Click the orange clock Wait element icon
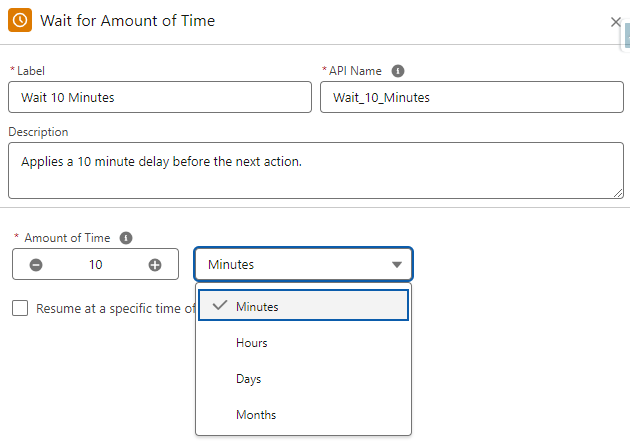This screenshot has width=630, height=447. [x=20, y=20]
